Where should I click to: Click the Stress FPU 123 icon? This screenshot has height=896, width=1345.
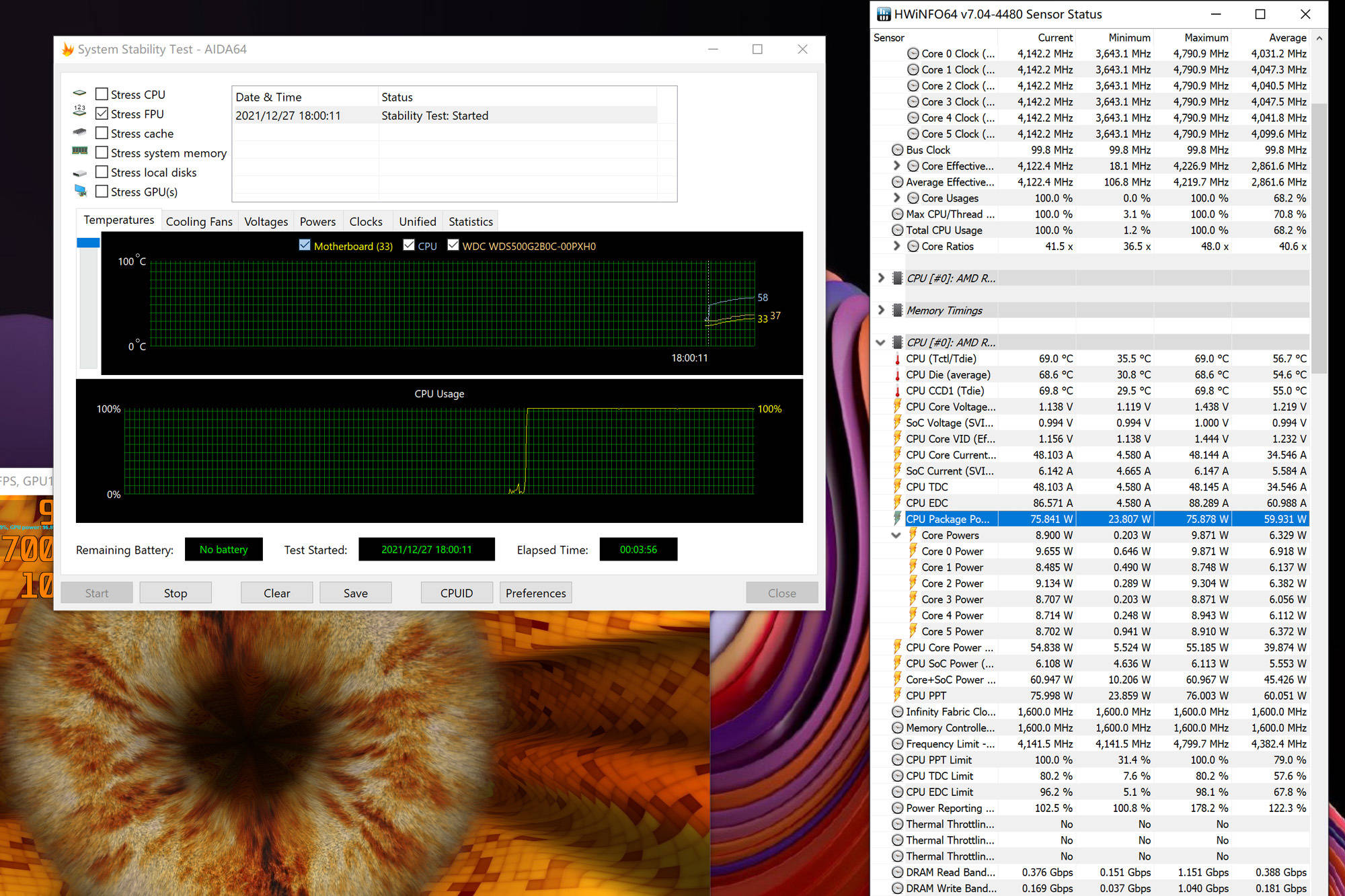(80, 111)
